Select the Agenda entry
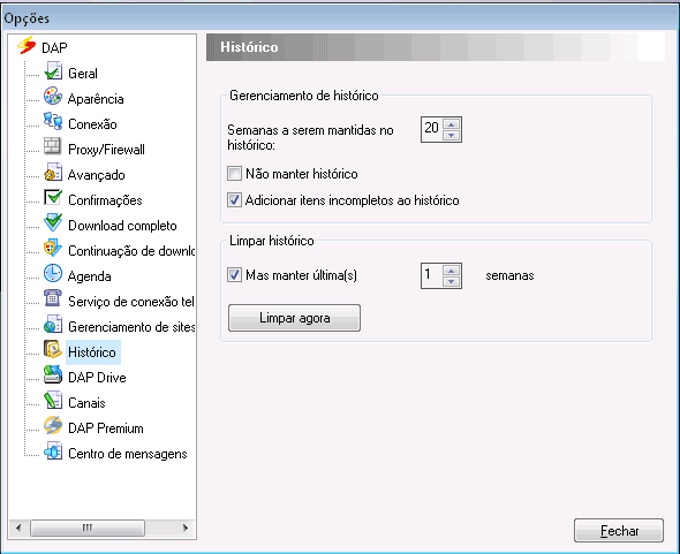This screenshot has height=554, width=680. tap(89, 276)
